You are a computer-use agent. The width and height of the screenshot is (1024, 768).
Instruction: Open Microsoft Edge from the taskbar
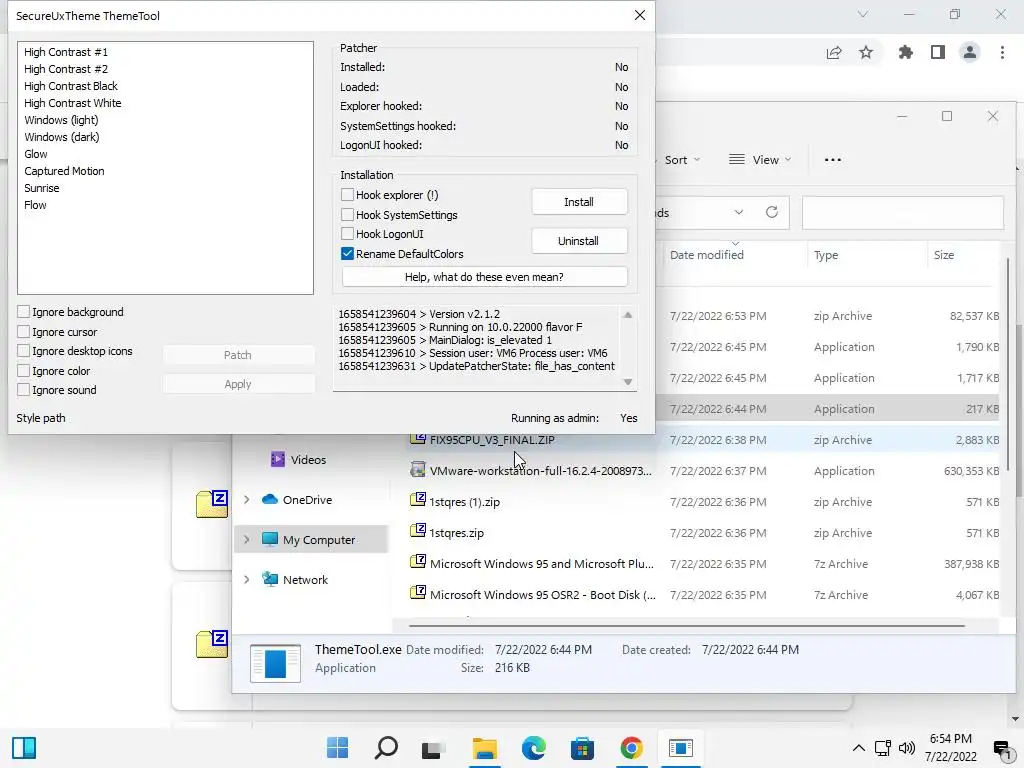[x=534, y=747]
